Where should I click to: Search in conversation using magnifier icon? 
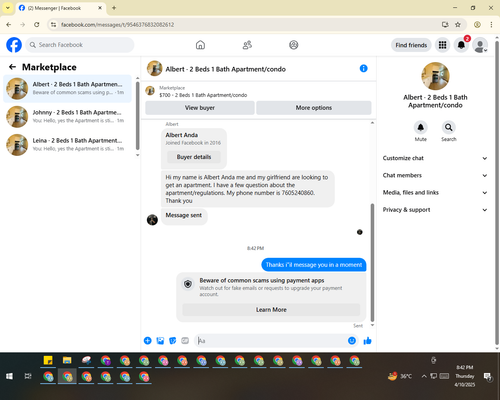(x=449, y=127)
